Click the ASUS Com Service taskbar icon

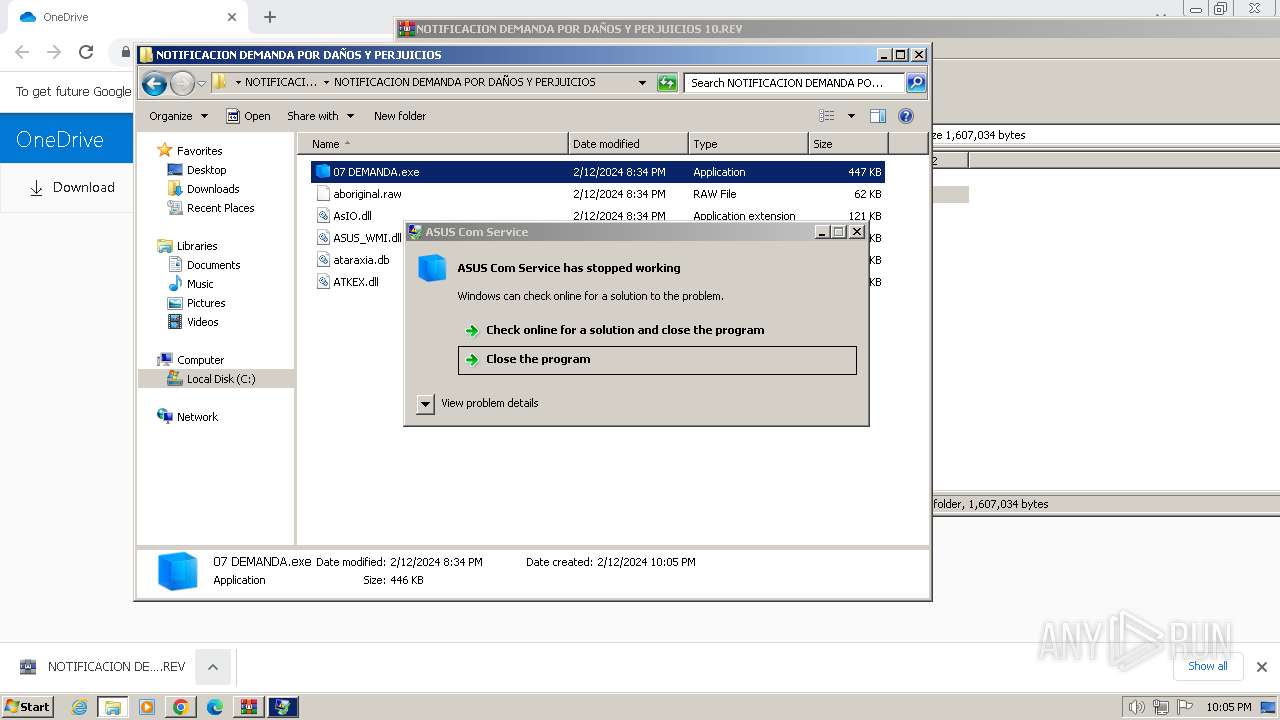point(283,707)
